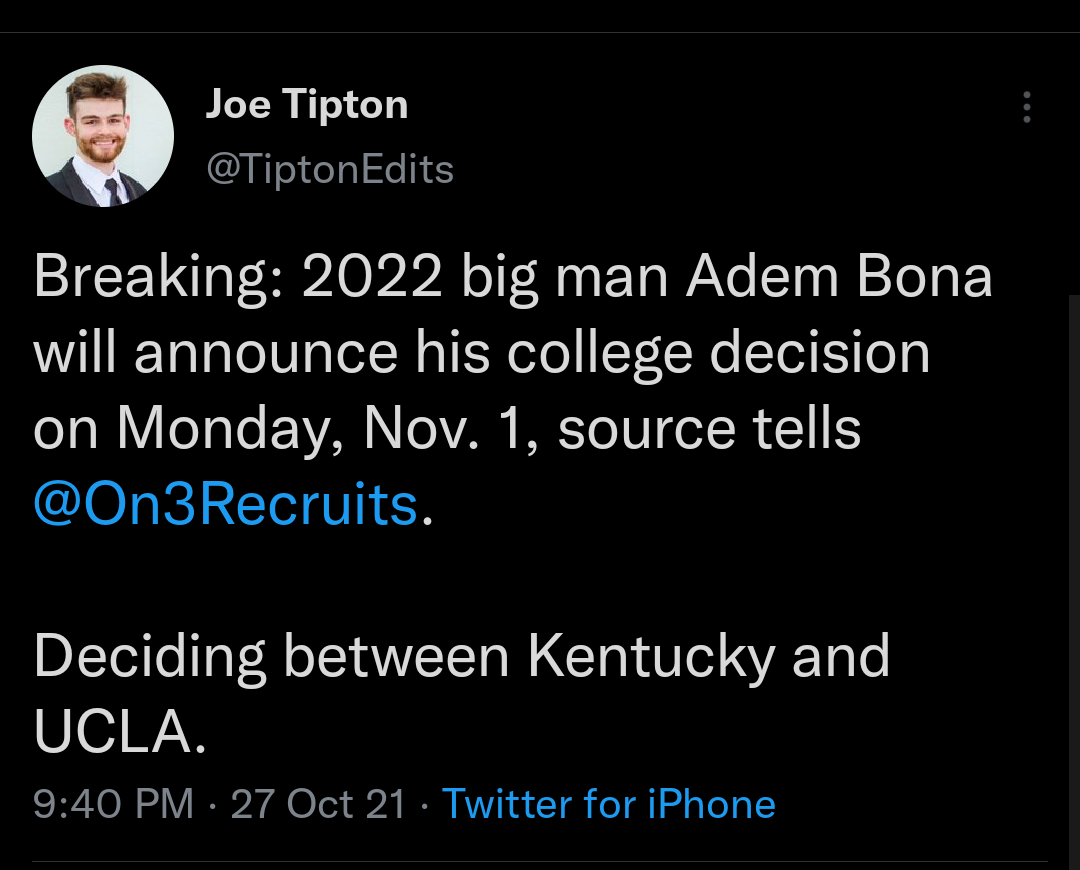The width and height of the screenshot is (1080, 870).
Task: Click the 27 Oct 21 date
Action: point(318,804)
